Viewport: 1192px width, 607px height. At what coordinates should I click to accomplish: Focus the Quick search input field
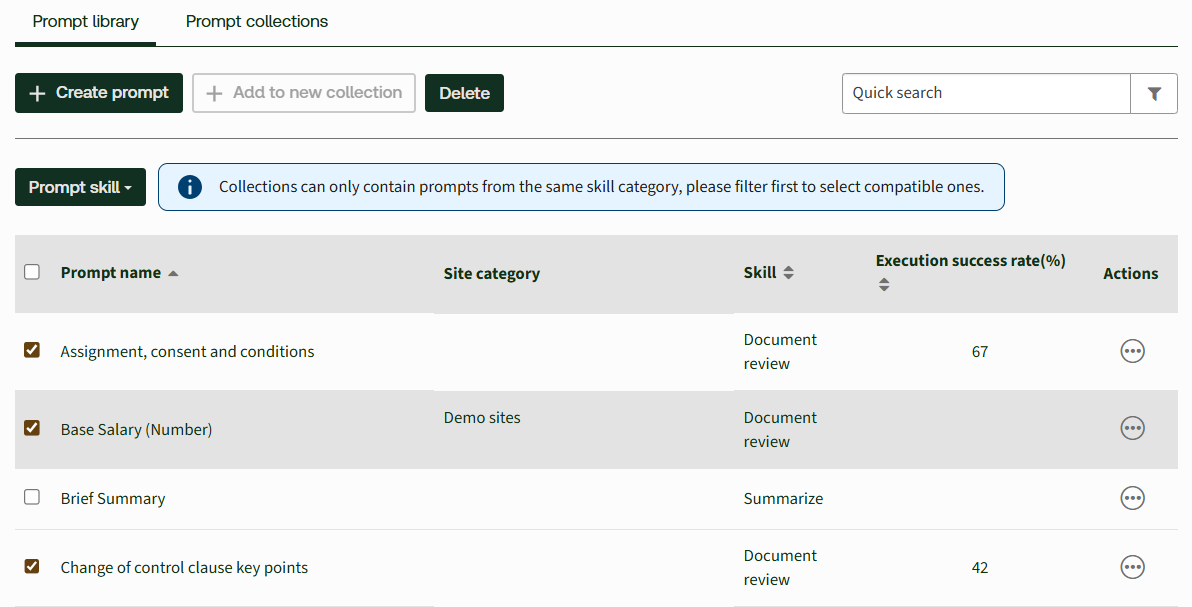click(x=986, y=93)
